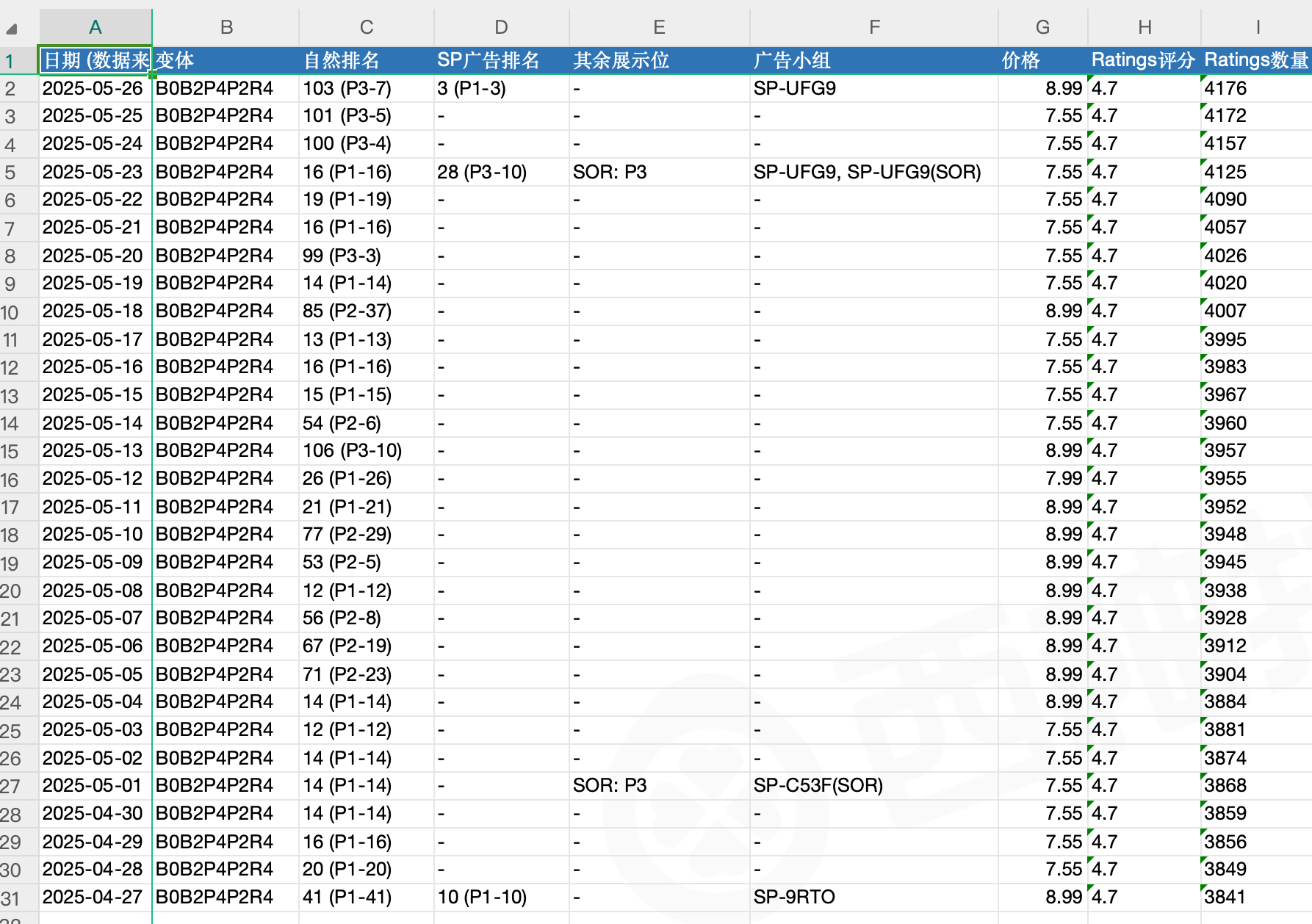Click the 其余展示位 header cell
The width and height of the screenshot is (1312, 924).
coord(660,60)
